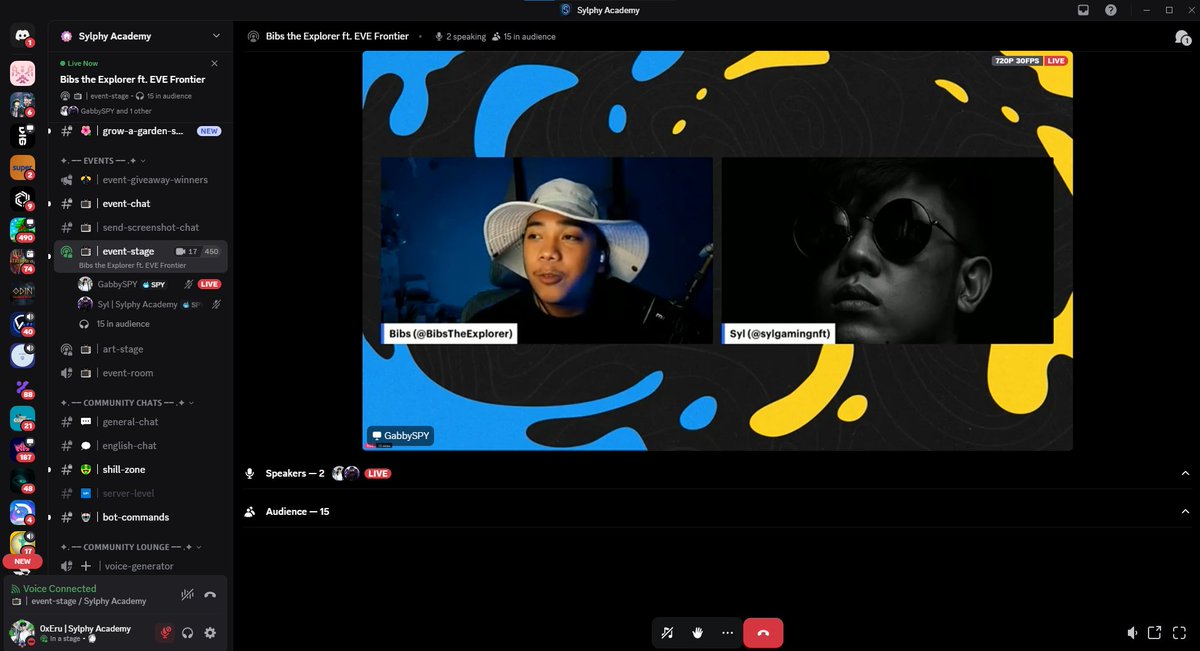
Task: Collapse the COMMUNITY LOUNGE category
Action: pyautogui.click(x=131, y=547)
